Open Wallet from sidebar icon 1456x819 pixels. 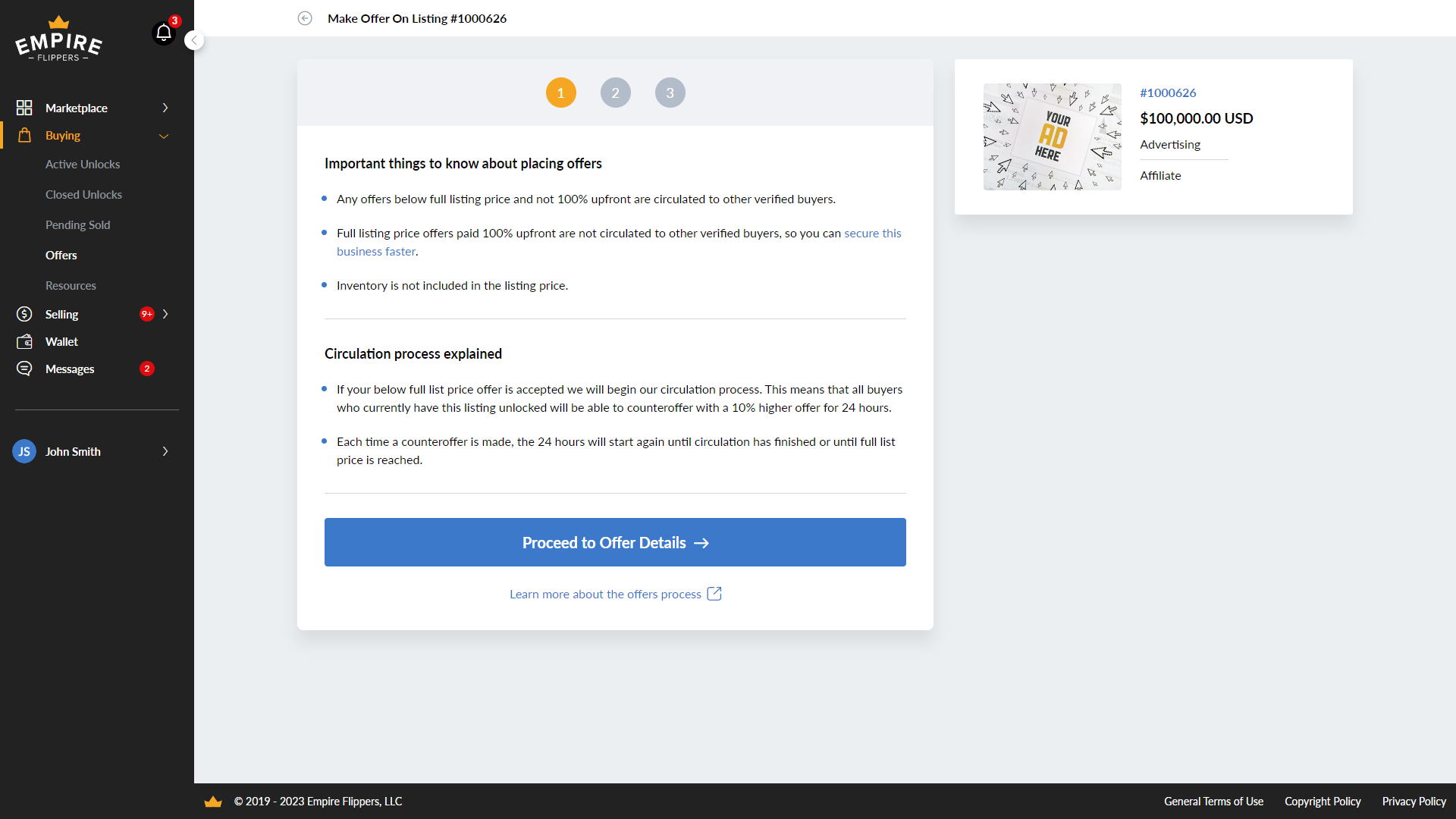[x=24, y=341]
